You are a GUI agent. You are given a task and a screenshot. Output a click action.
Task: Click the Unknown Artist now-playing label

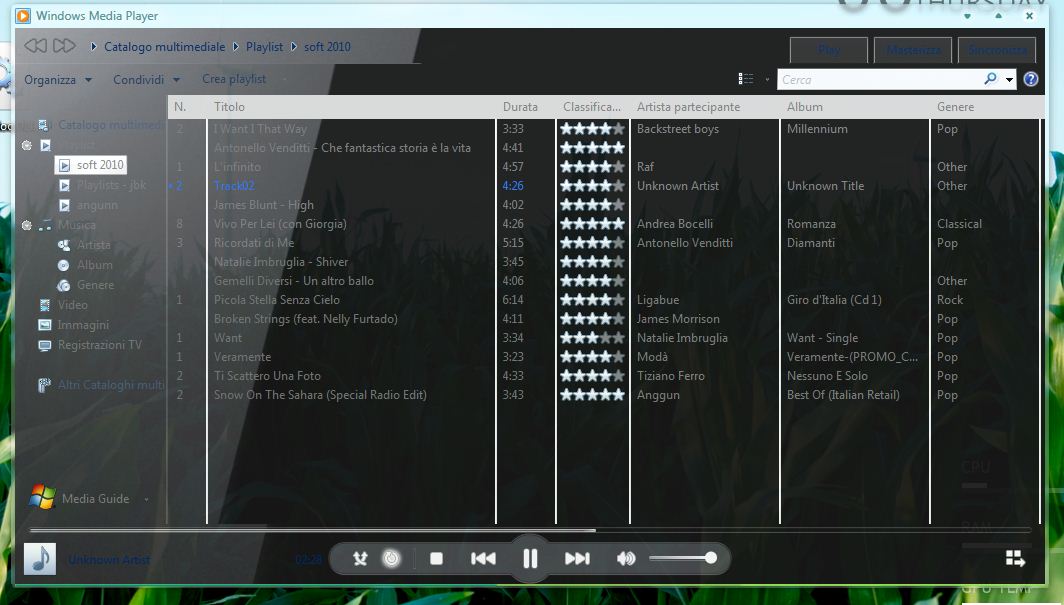pos(109,560)
